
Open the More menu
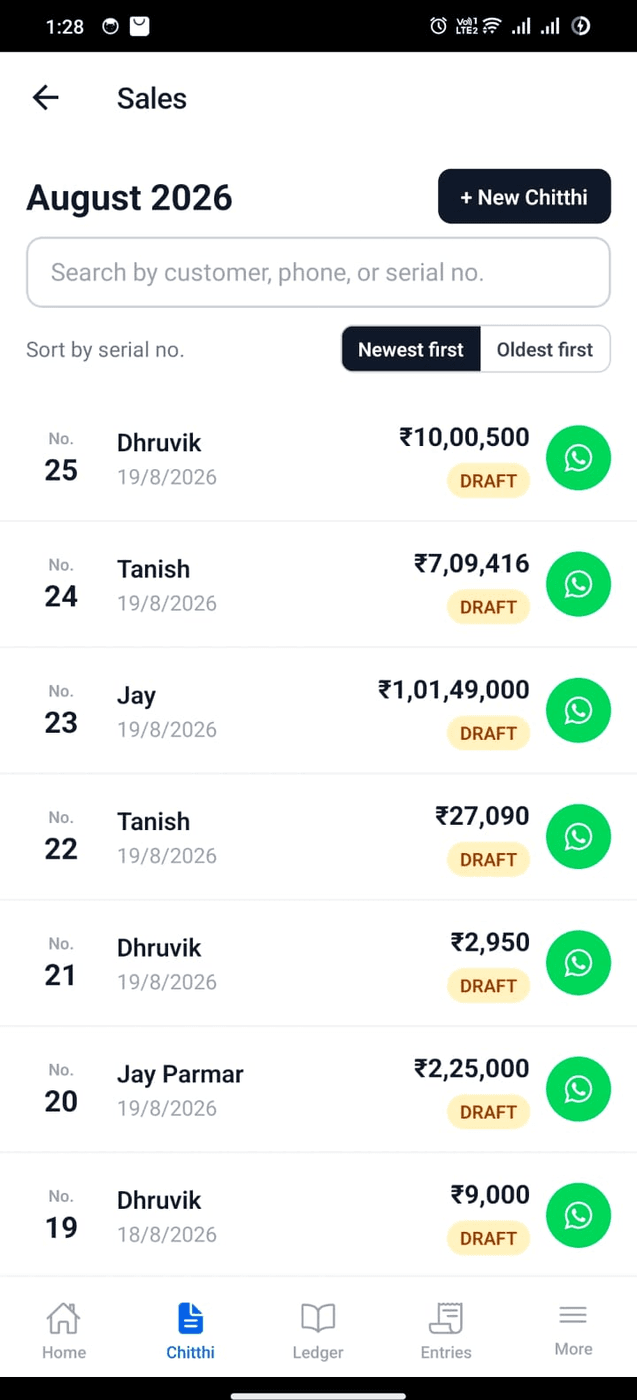click(x=573, y=1331)
